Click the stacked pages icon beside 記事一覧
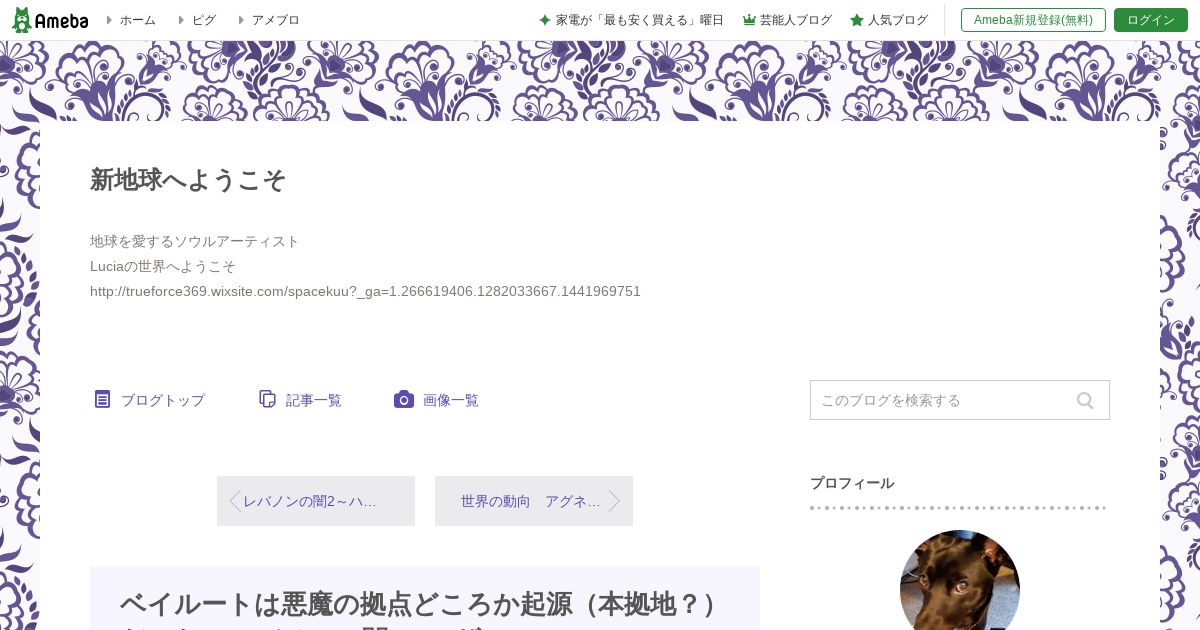Viewport: 1200px width, 630px height. point(267,399)
